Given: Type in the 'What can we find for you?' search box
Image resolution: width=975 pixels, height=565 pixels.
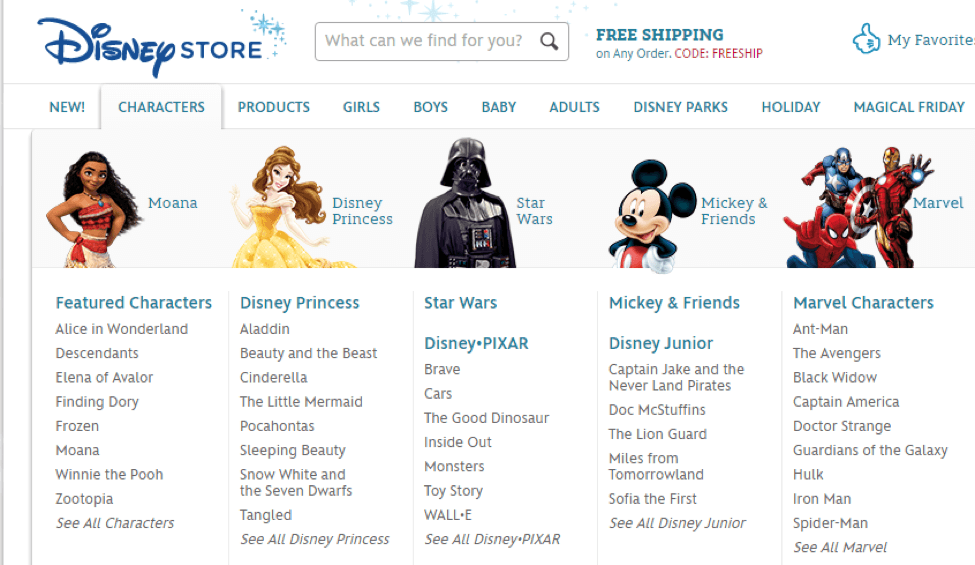Looking at the screenshot, I should (x=425, y=42).
